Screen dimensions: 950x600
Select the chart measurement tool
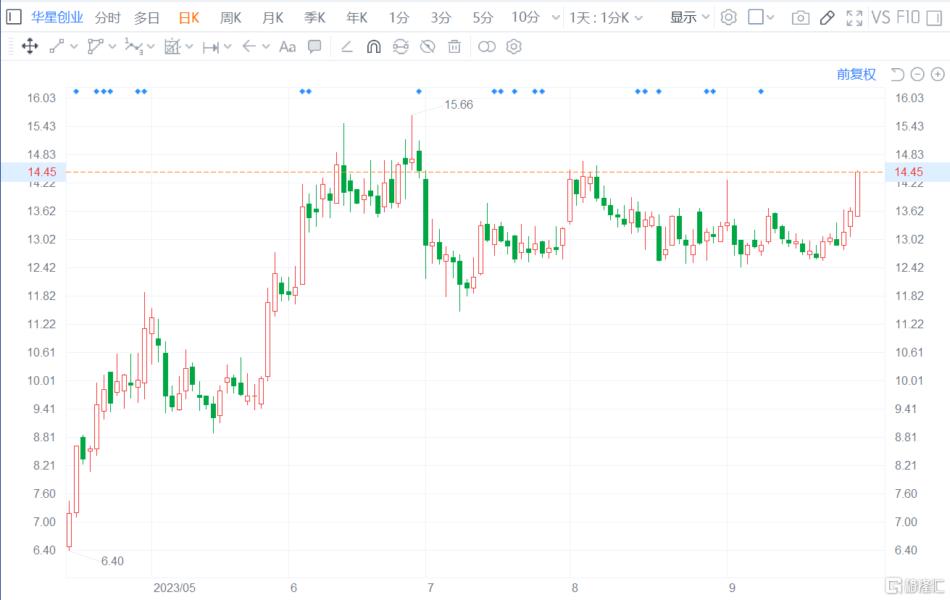(172, 47)
